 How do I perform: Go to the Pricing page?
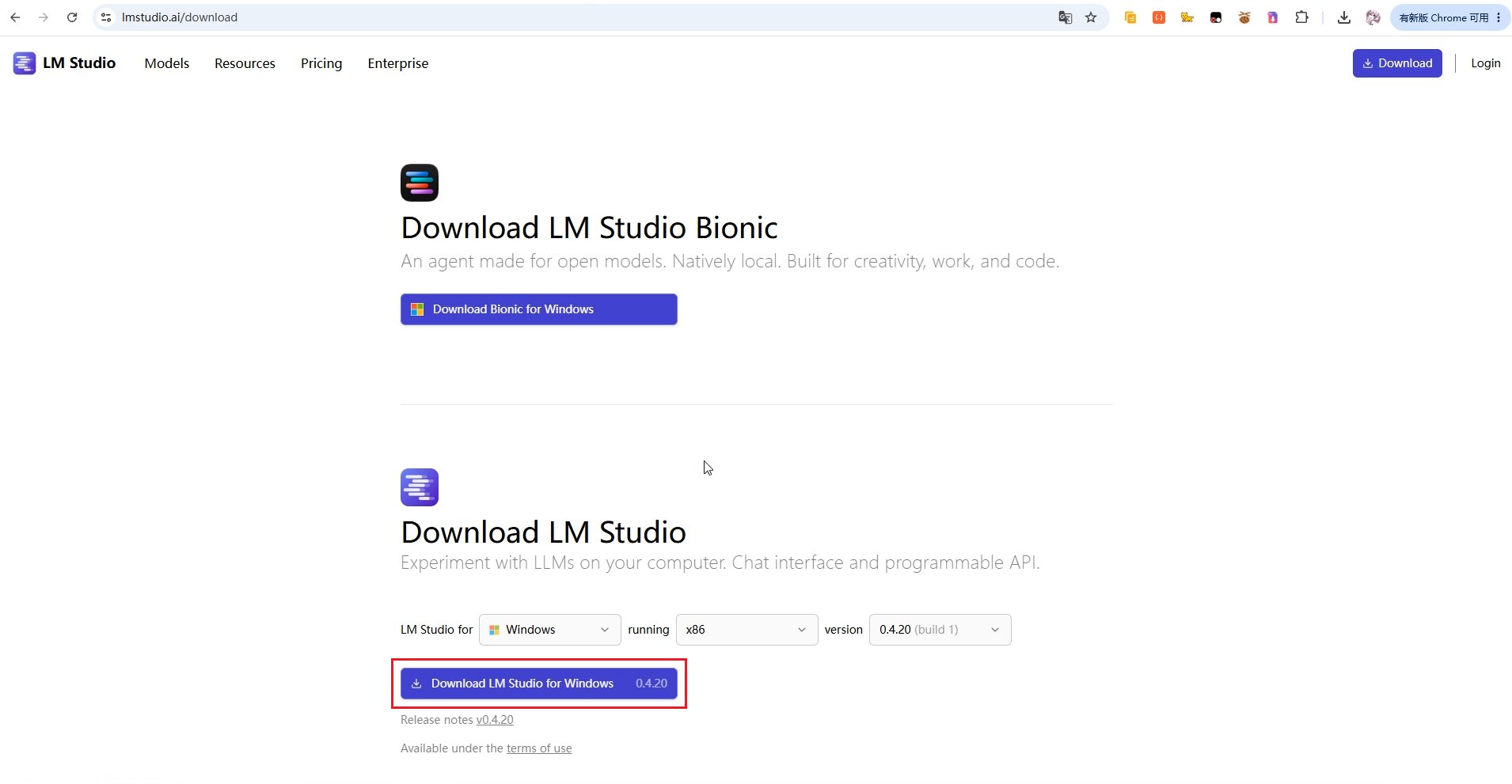(x=321, y=63)
